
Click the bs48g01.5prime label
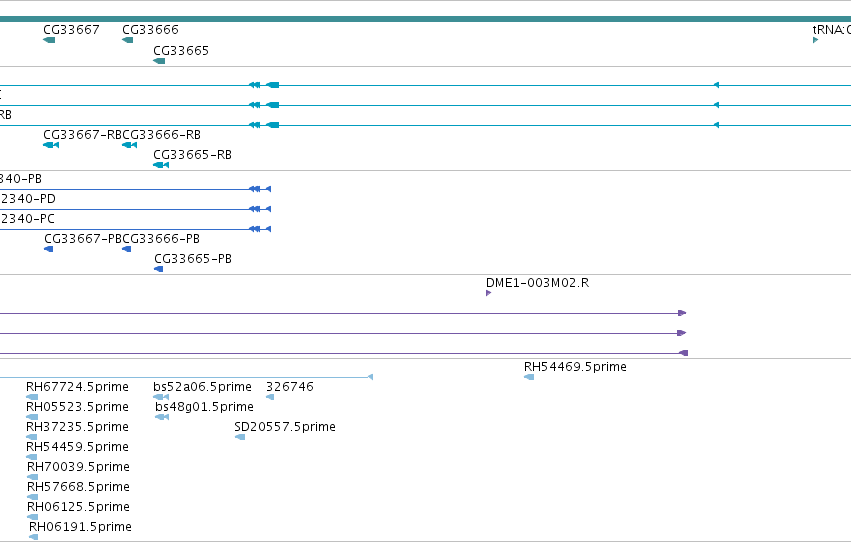coord(205,407)
